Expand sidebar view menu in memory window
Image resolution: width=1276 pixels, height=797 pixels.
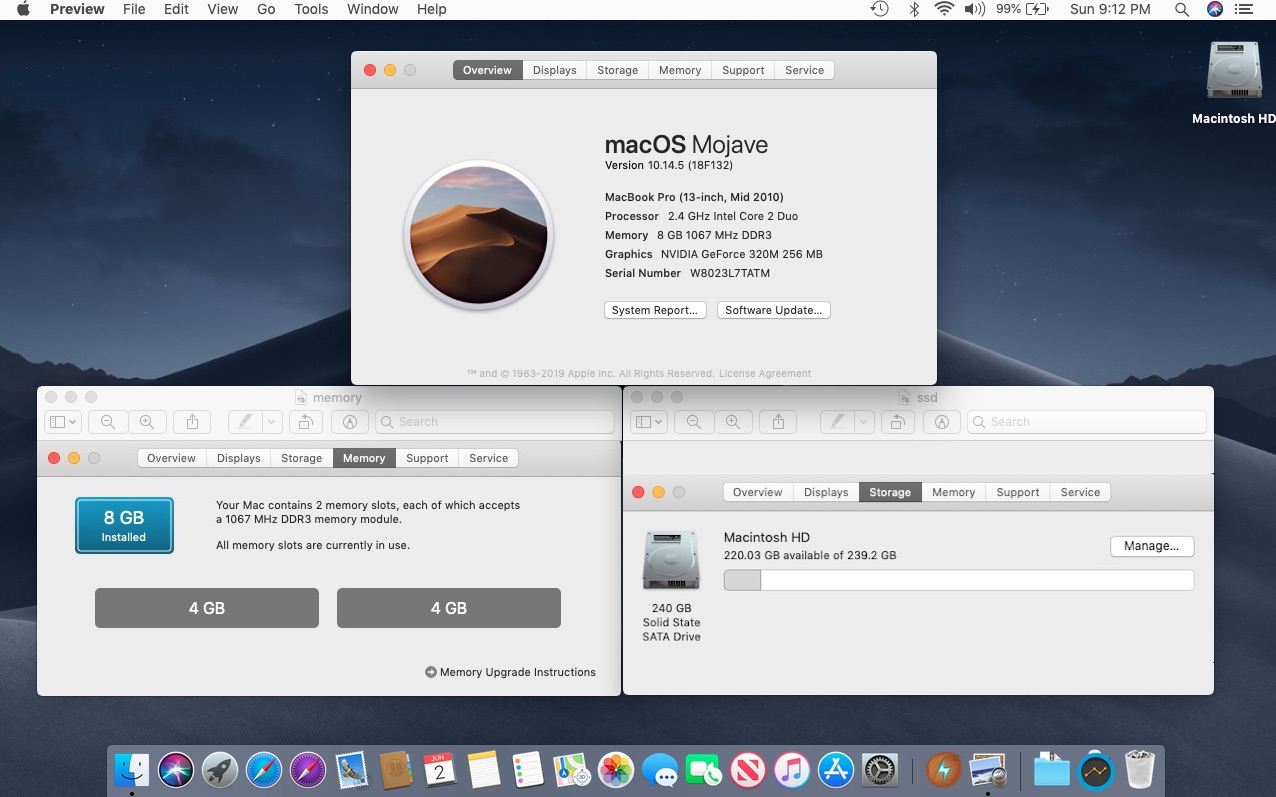pos(63,422)
